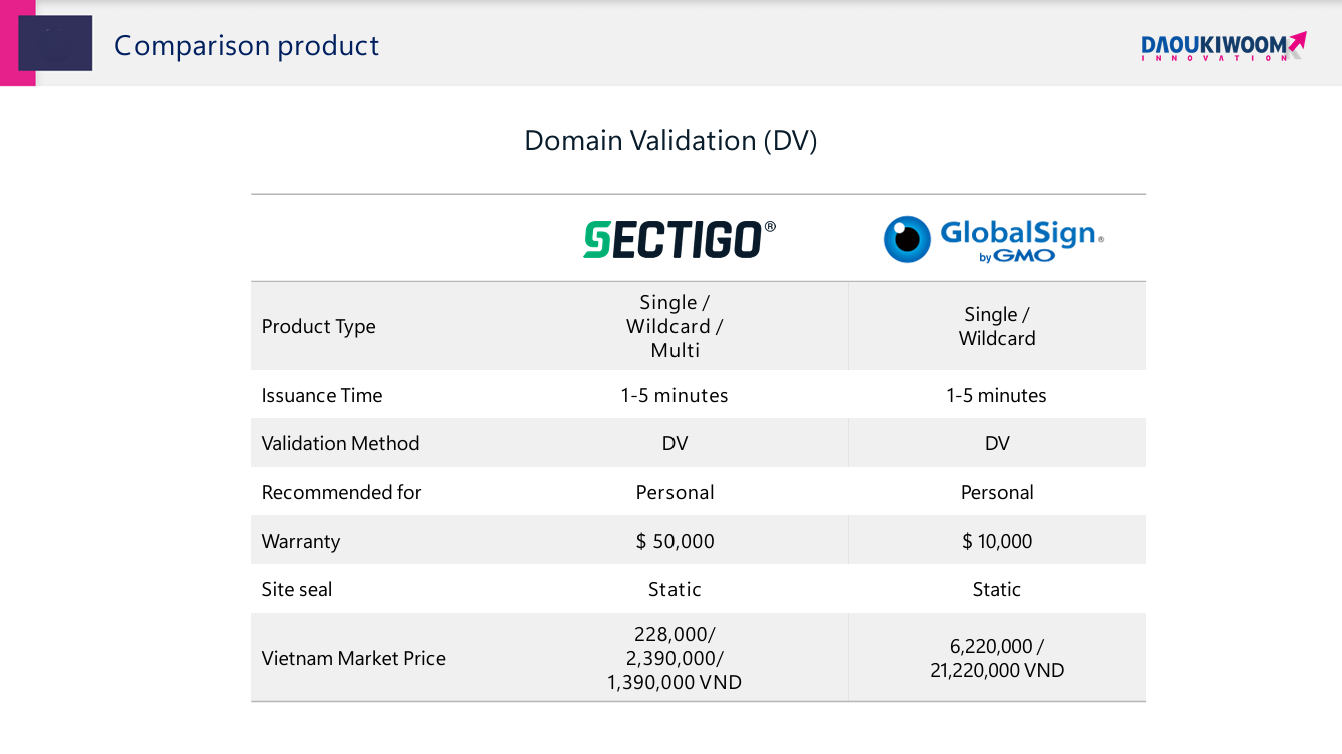Click the Sectigo logo in table header
This screenshot has width=1342, height=754.
coord(679,240)
